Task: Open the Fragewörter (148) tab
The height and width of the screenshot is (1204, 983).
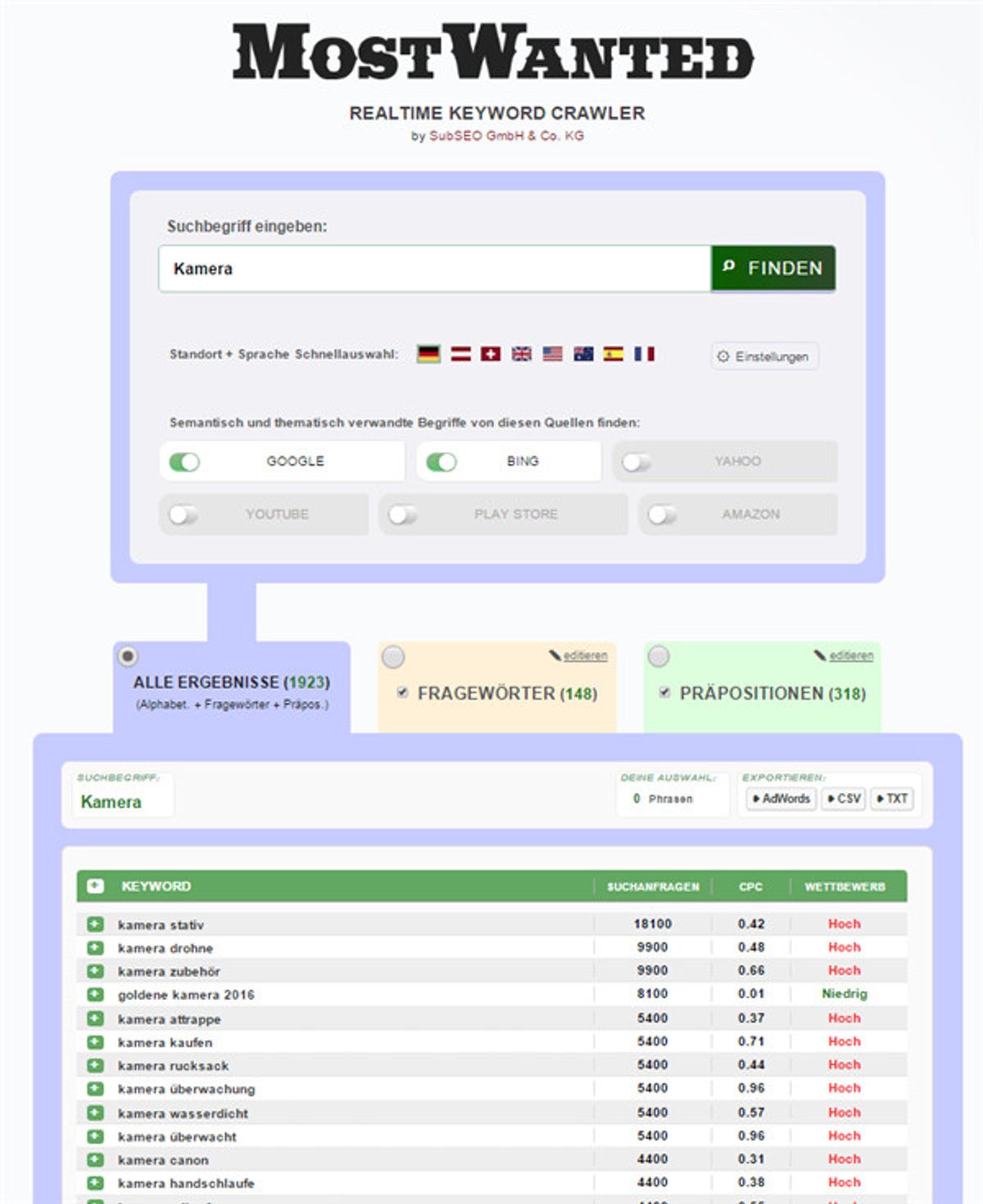Action: (x=496, y=687)
